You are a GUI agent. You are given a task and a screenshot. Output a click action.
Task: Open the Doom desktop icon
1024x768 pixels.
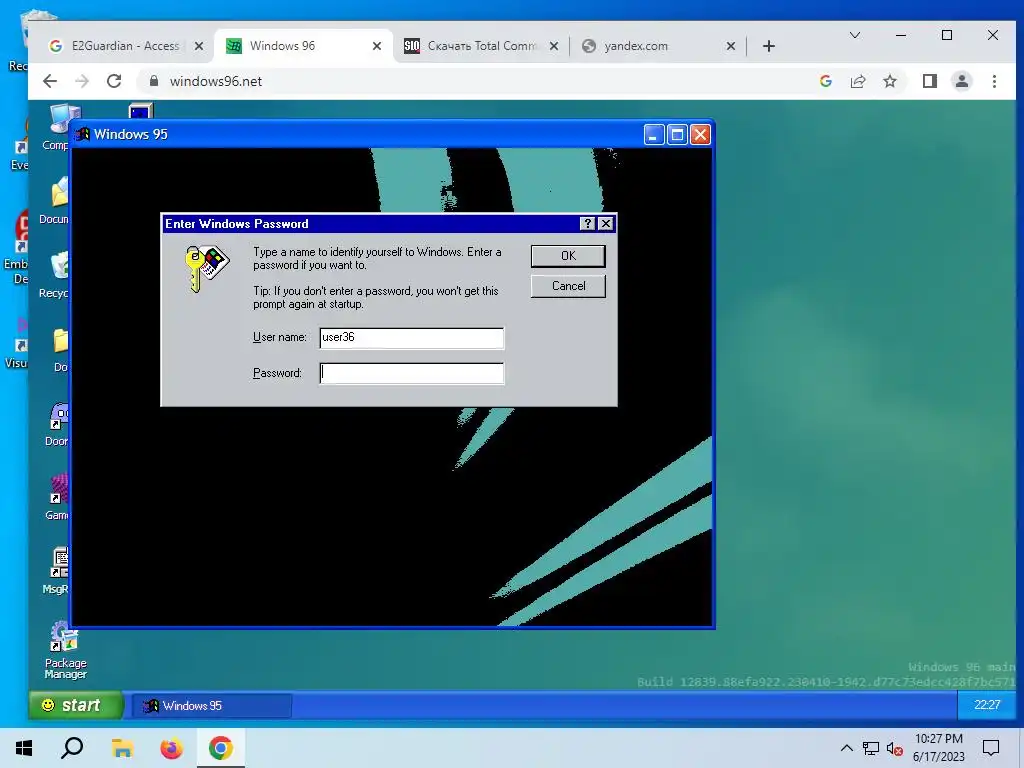point(57,424)
